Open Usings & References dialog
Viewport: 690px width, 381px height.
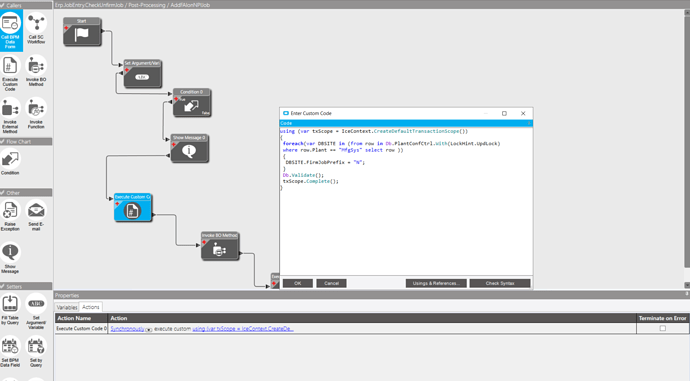pos(436,283)
